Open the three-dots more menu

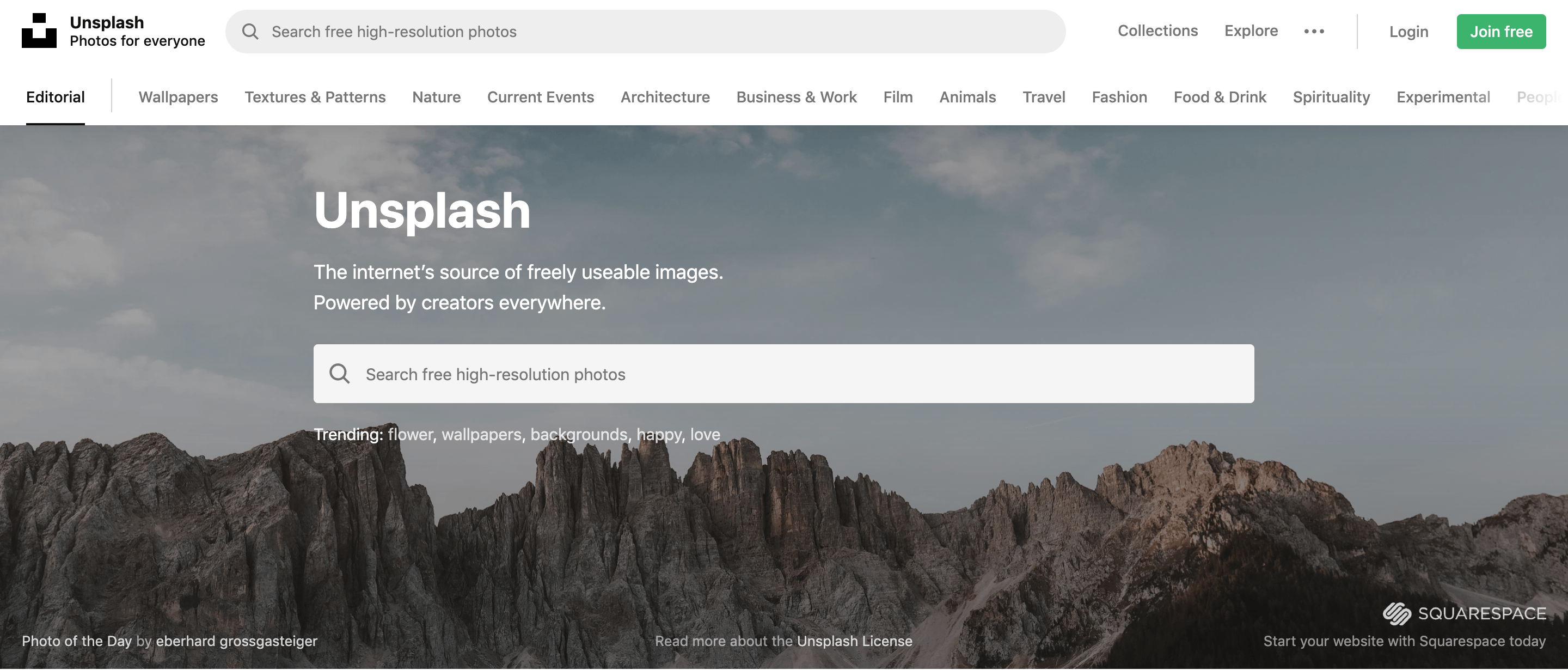click(1314, 31)
